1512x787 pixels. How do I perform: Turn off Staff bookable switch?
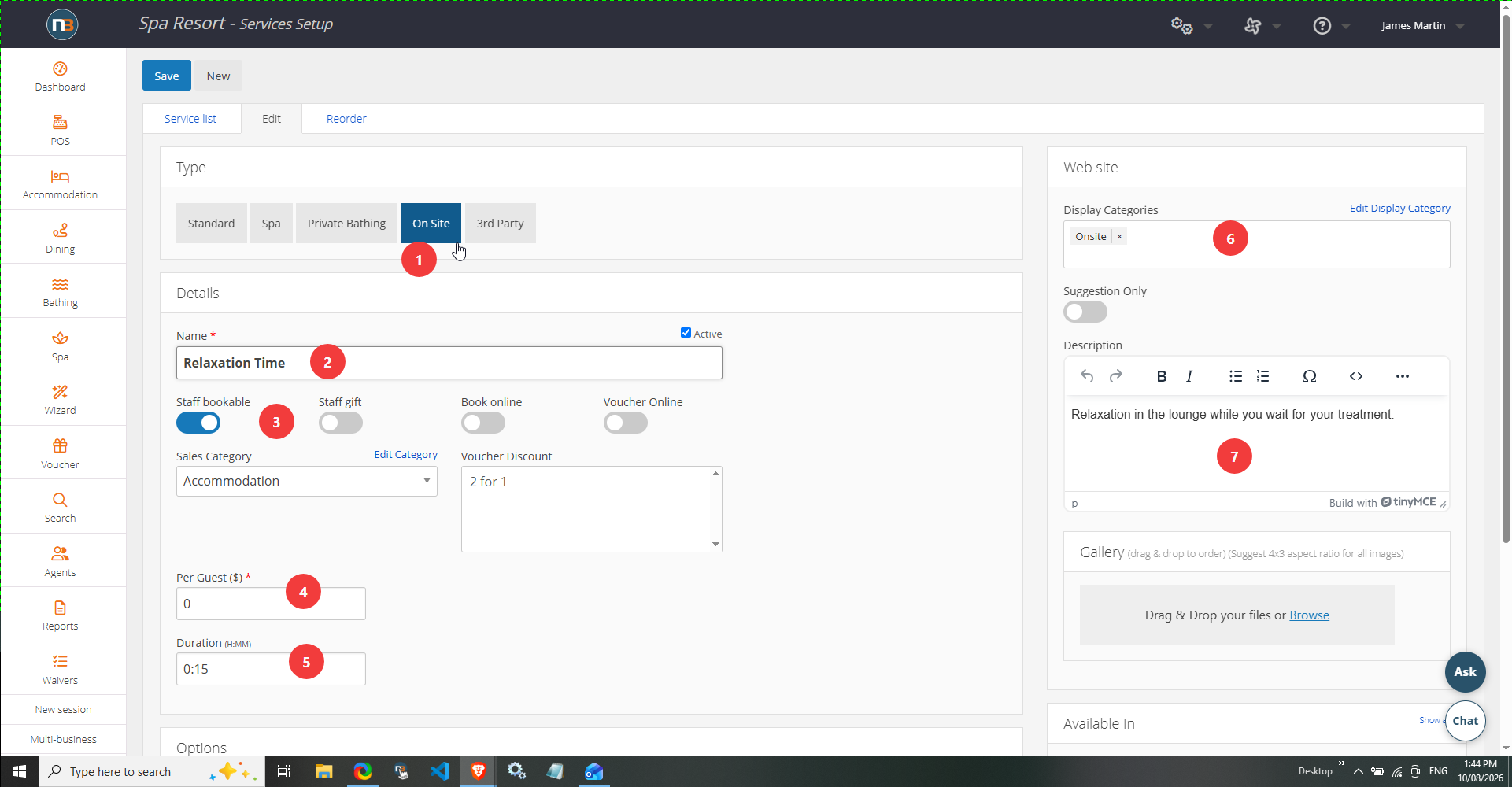(x=198, y=423)
